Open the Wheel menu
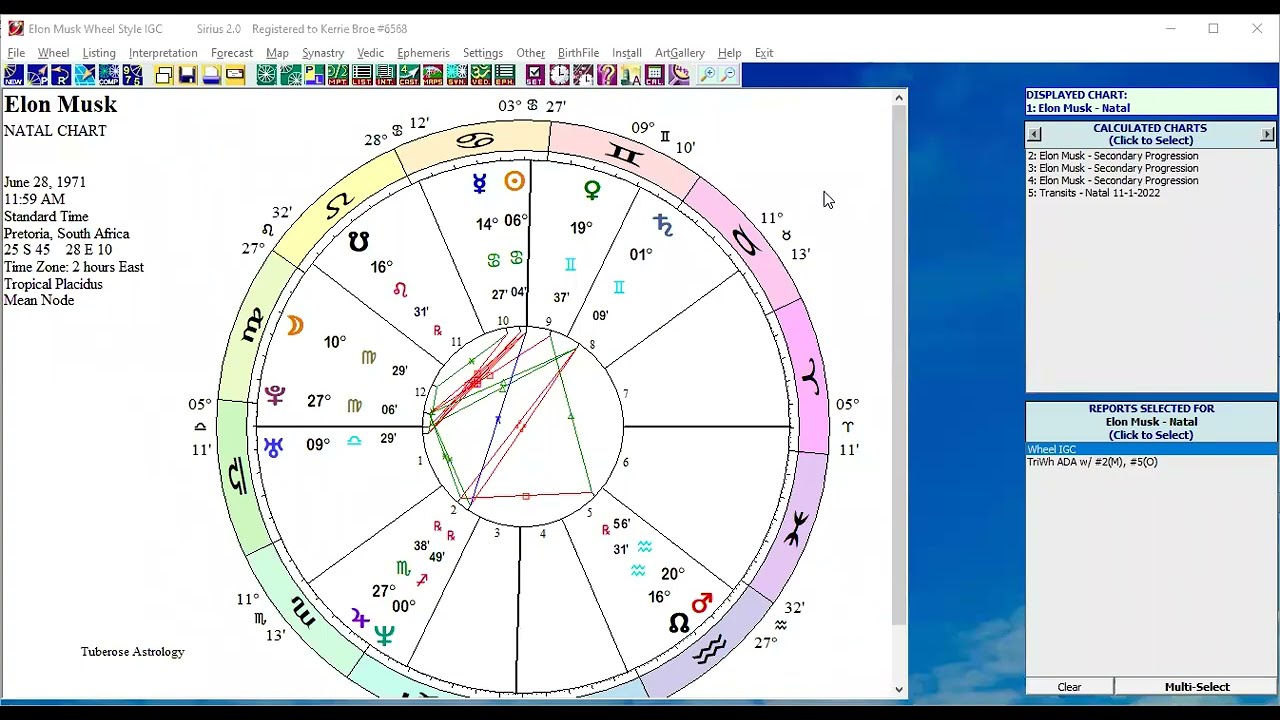 pos(54,53)
